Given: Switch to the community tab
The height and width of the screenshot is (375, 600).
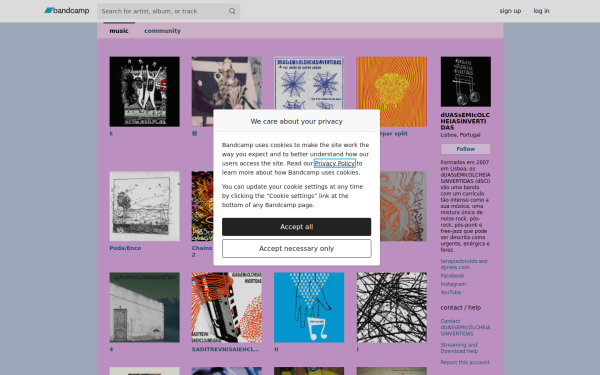Looking at the screenshot, I should [x=162, y=31].
